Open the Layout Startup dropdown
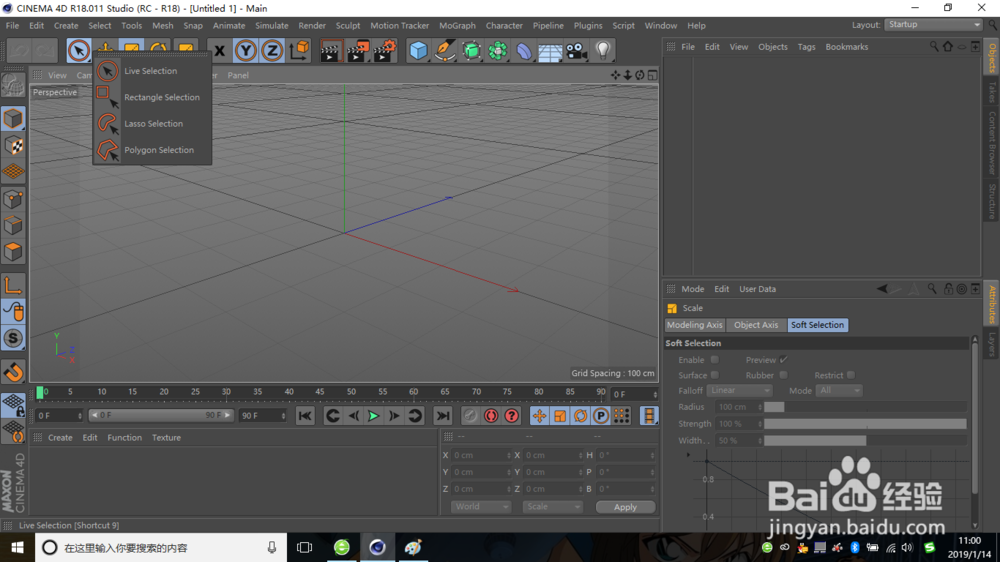The width and height of the screenshot is (1000, 562). coord(934,25)
